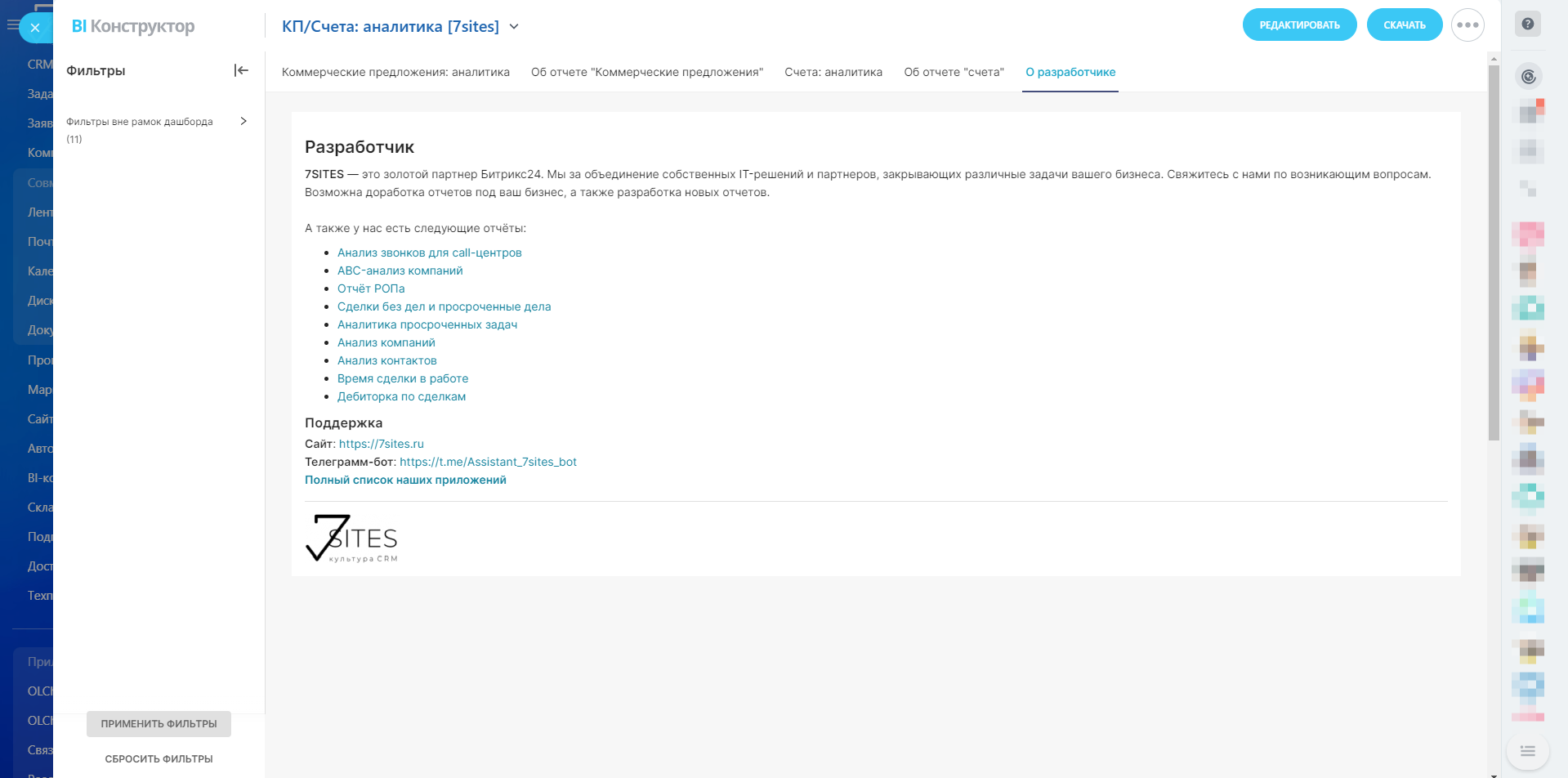The height and width of the screenshot is (778, 1568).
Task: Open the Отчёт РОПа link
Action: [x=371, y=288]
